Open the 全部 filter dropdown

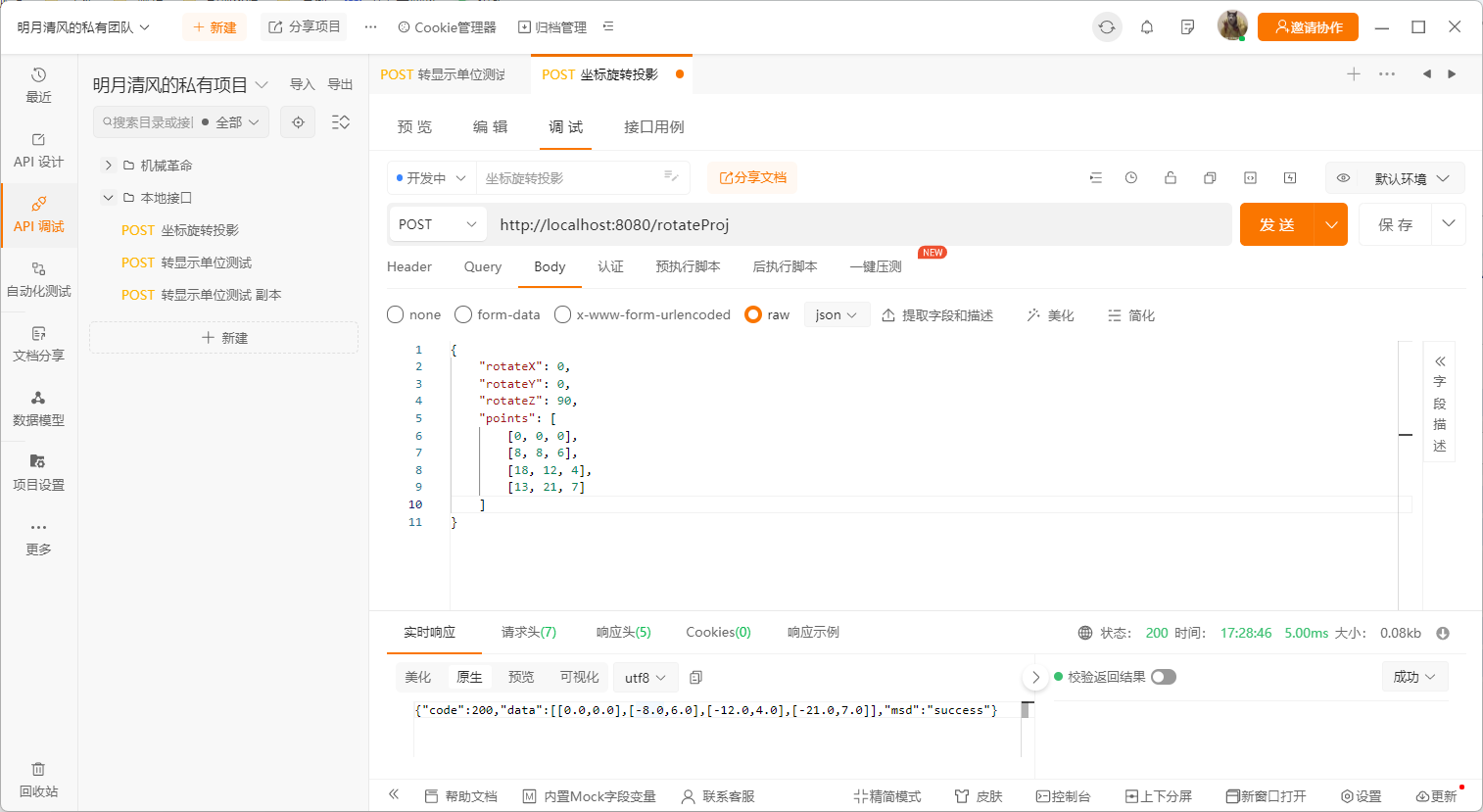point(236,122)
